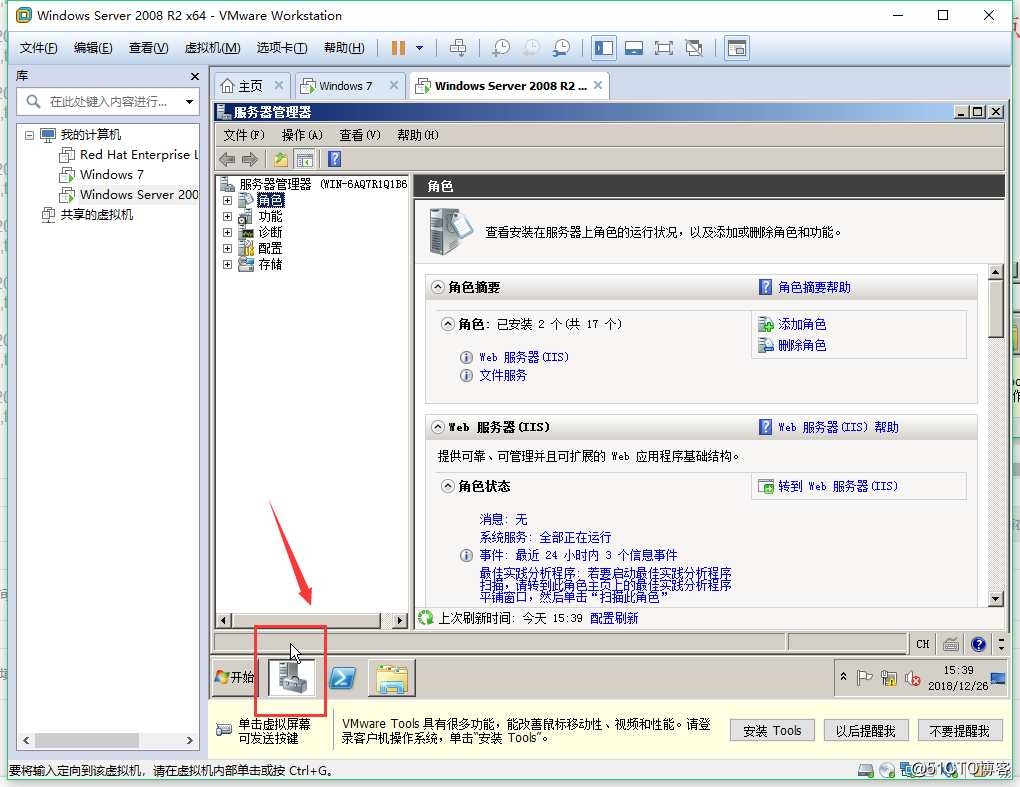Launch PowerShell from guest taskbar
The image size is (1020, 787).
coord(342,678)
